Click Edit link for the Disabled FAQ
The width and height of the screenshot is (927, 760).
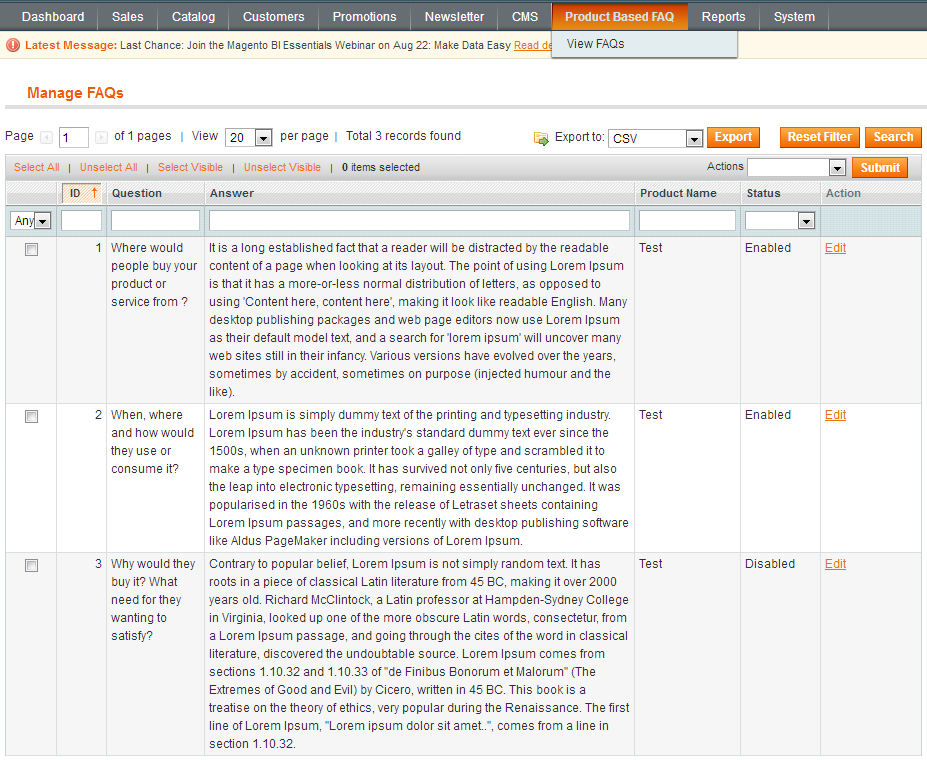(835, 564)
